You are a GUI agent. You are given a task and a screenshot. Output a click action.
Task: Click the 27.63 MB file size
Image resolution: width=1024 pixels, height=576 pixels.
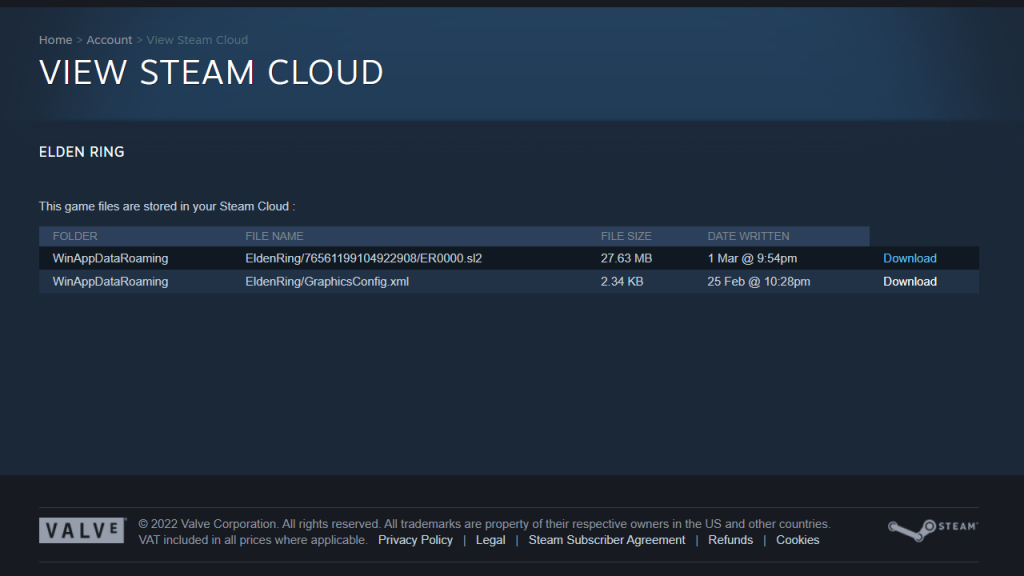tap(626, 258)
